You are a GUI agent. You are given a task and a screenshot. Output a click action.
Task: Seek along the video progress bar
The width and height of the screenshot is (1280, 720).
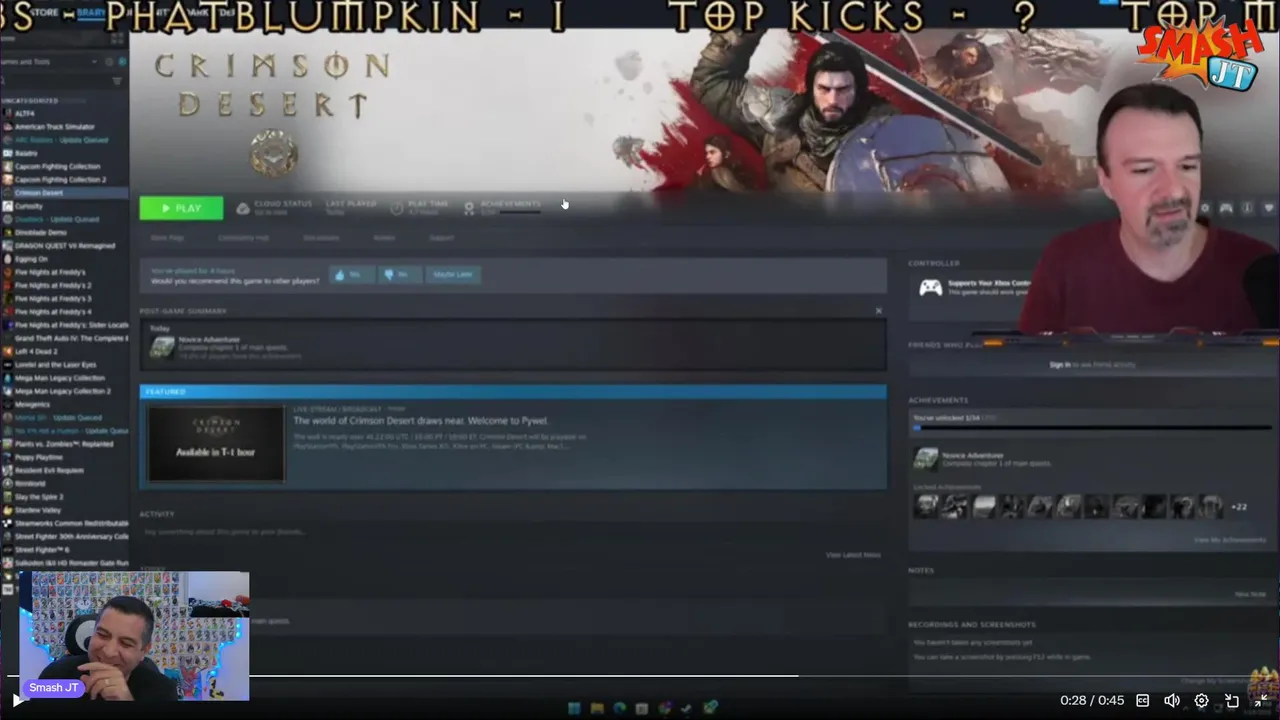pyautogui.click(x=640, y=677)
